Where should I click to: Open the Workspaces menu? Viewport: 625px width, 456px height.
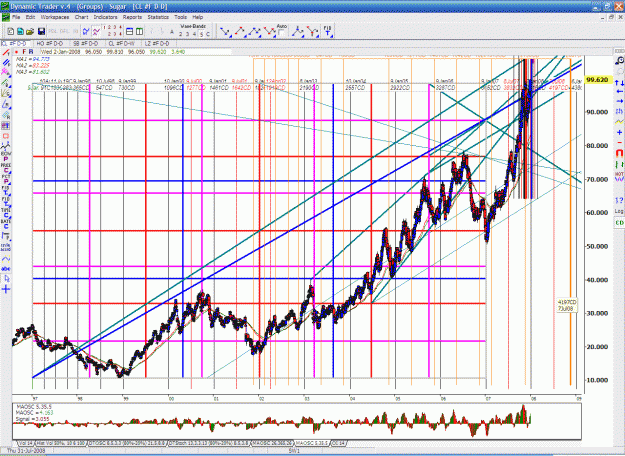click(55, 17)
